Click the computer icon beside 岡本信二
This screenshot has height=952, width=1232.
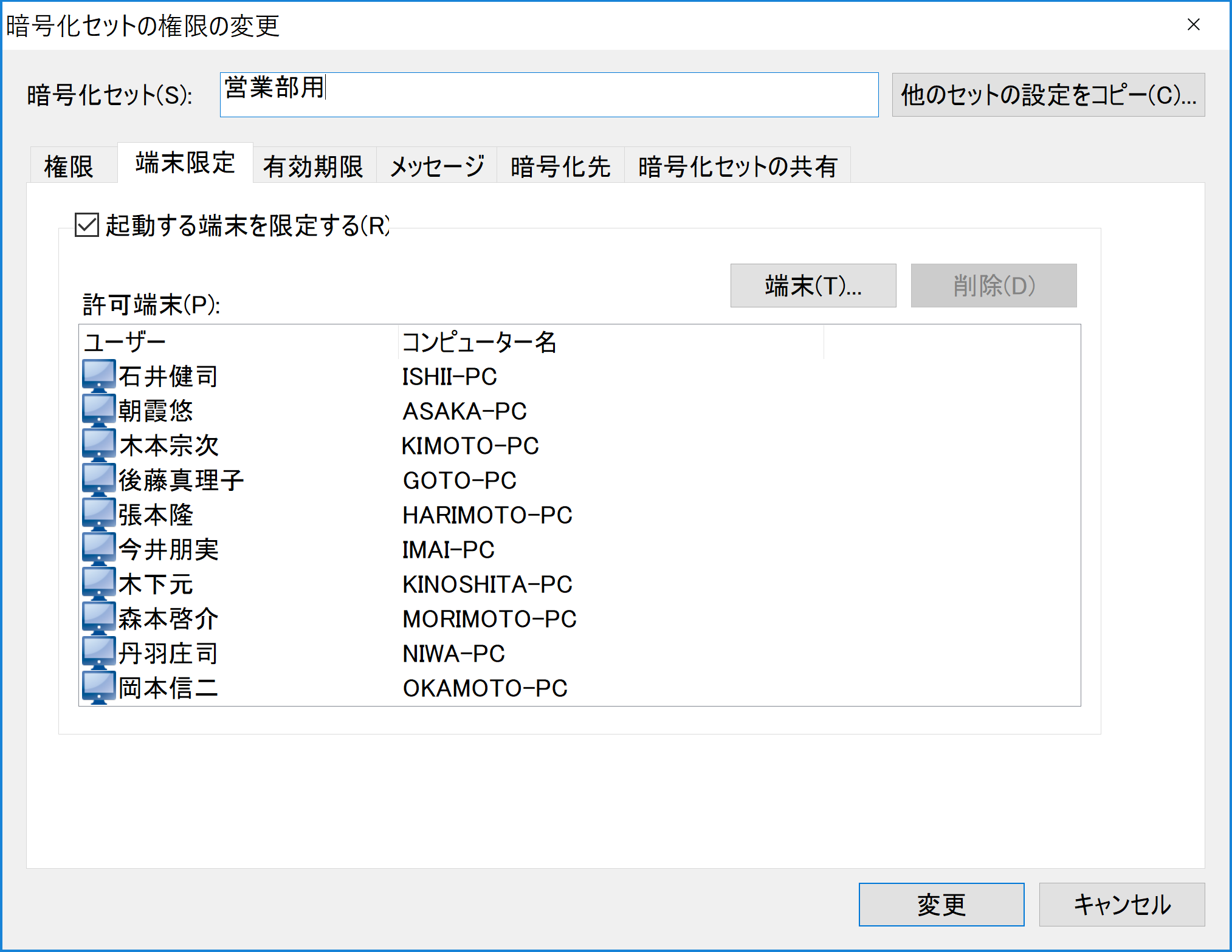(98, 687)
